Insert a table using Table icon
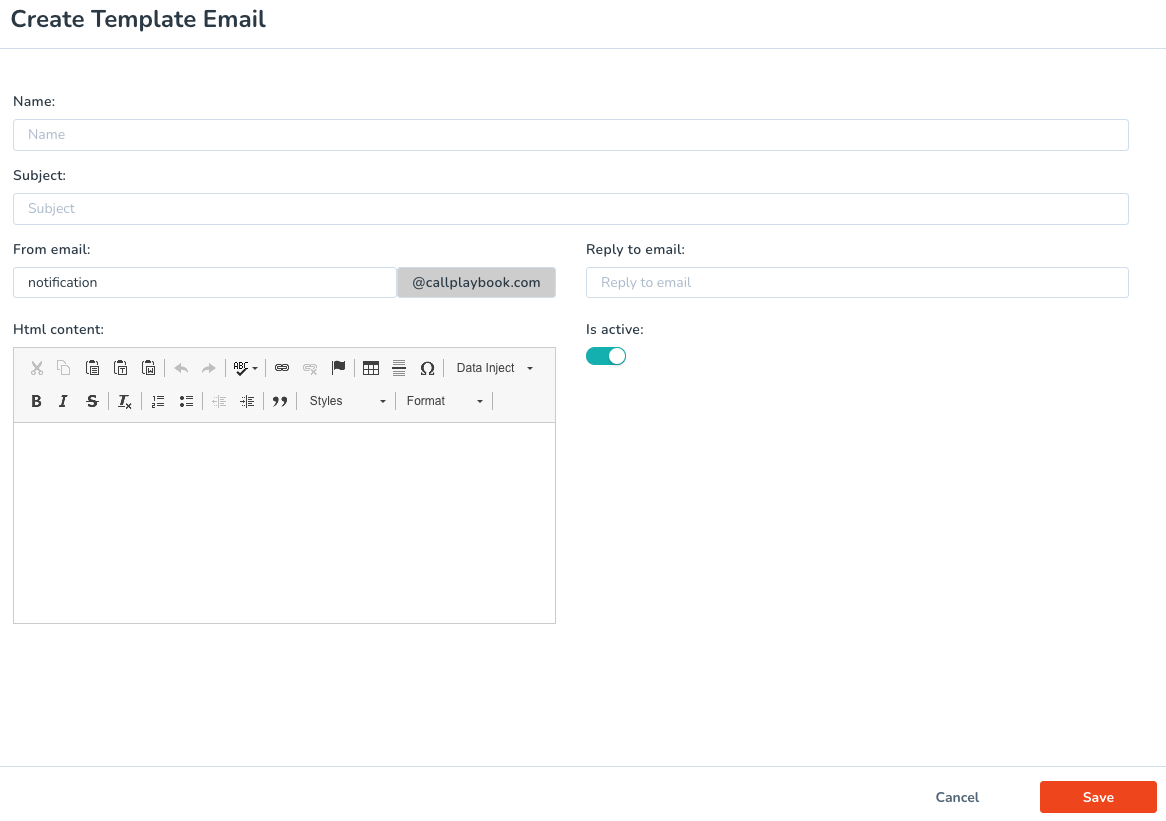The image size is (1166, 821). click(x=371, y=368)
